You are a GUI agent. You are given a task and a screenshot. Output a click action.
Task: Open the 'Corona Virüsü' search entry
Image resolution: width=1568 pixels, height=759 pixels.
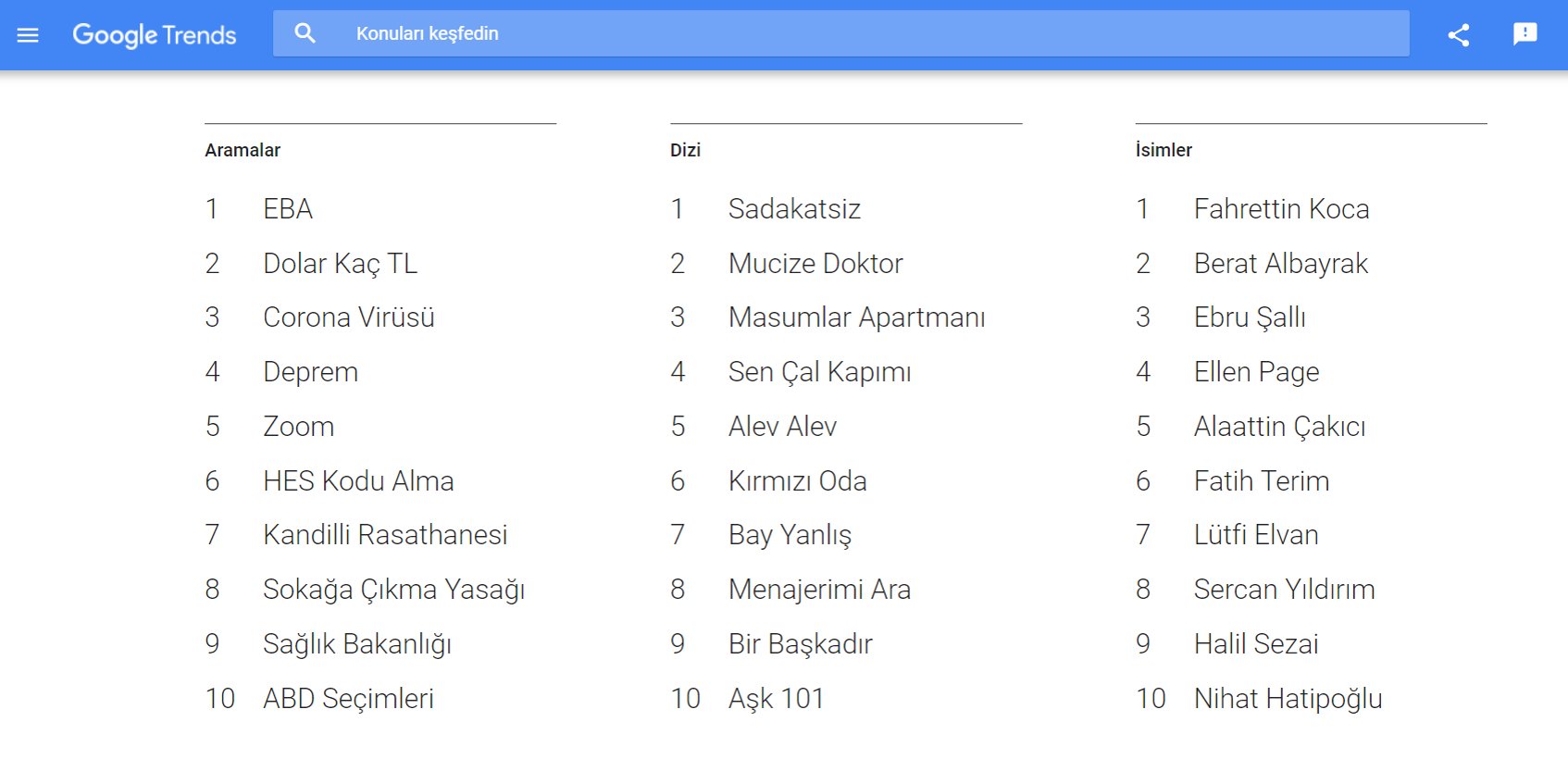click(x=349, y=317)
